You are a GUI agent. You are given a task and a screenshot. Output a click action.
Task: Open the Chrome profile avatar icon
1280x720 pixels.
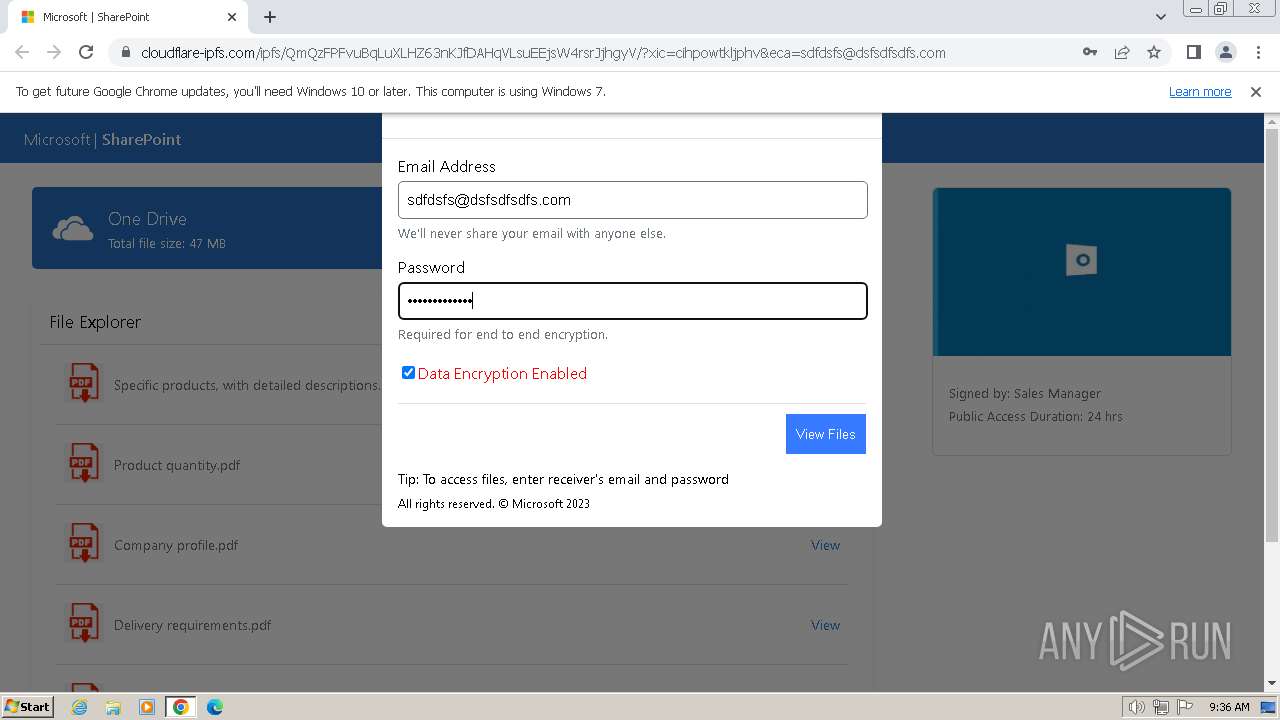[x=1225, y=52]
